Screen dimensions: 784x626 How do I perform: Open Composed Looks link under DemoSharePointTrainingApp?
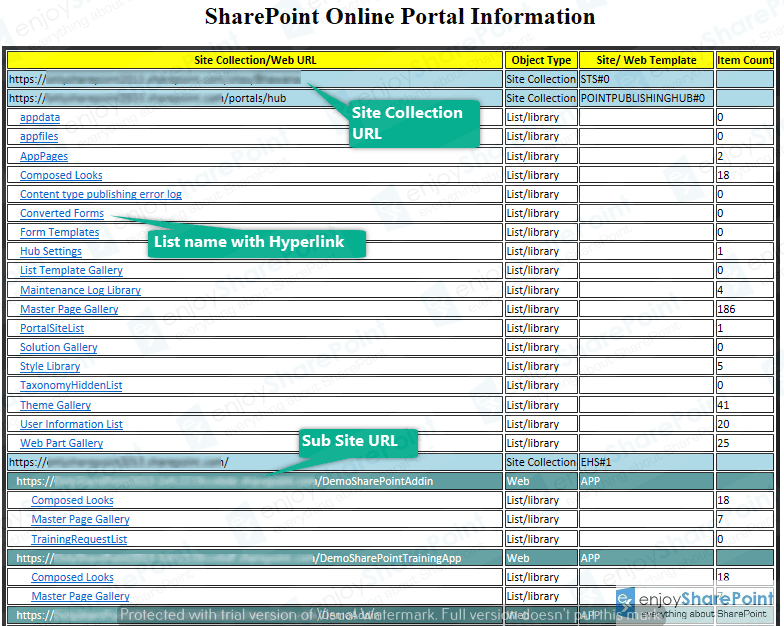pyautogui.click(x=72, y=577)
